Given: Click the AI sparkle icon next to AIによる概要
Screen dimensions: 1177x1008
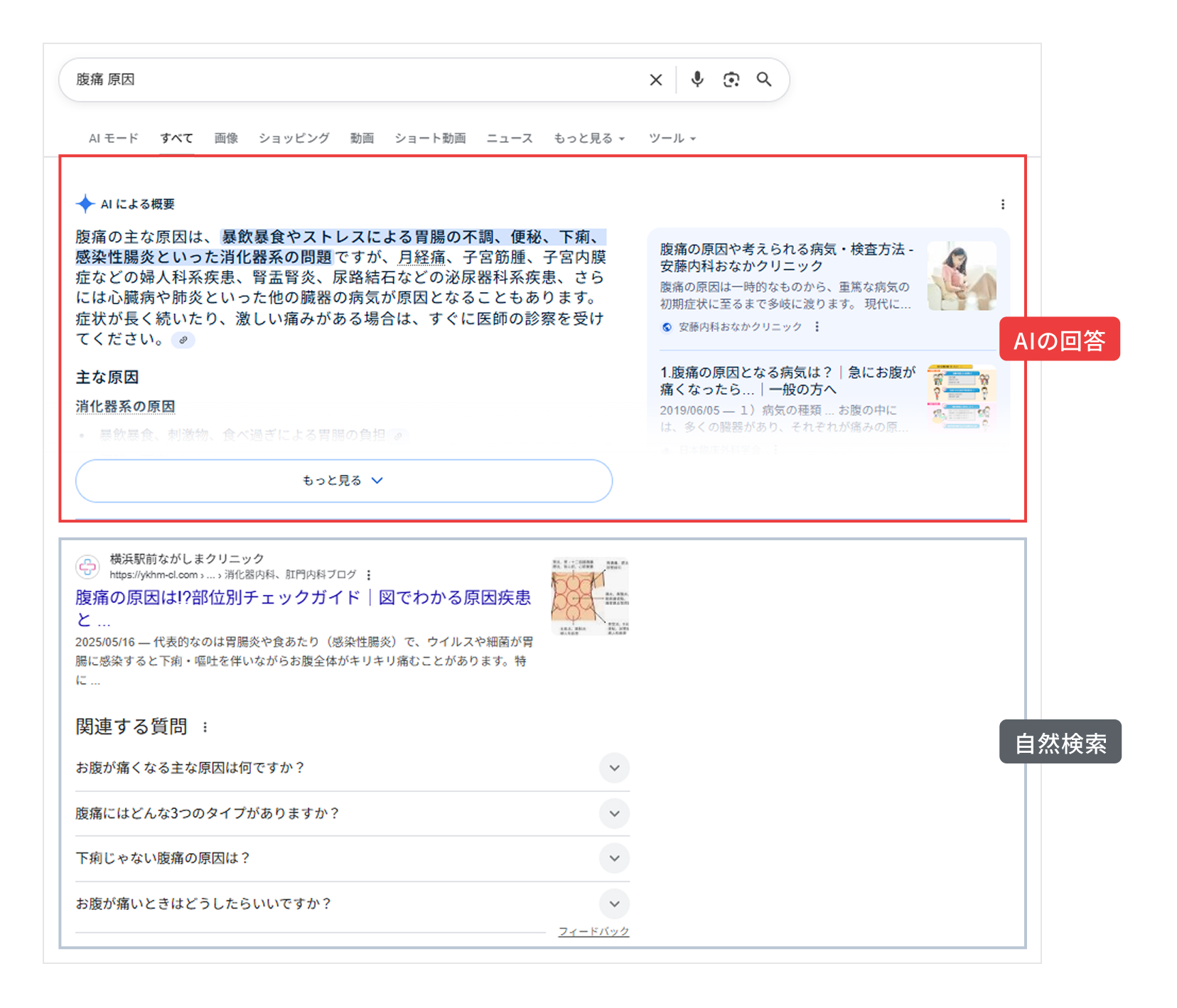Looking at the screenshot, I should 86,204.
